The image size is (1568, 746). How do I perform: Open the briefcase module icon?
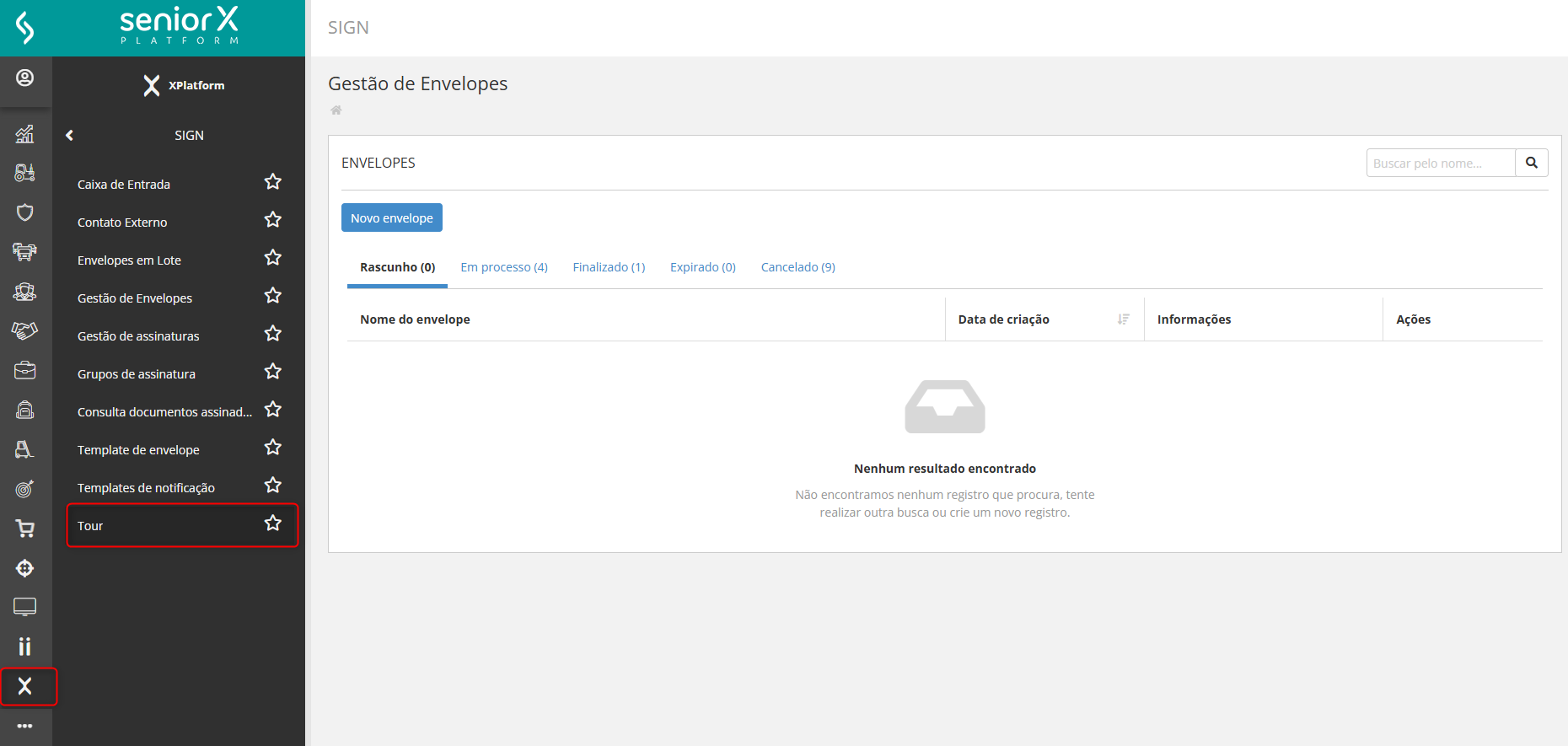click(x=25, y=370)
